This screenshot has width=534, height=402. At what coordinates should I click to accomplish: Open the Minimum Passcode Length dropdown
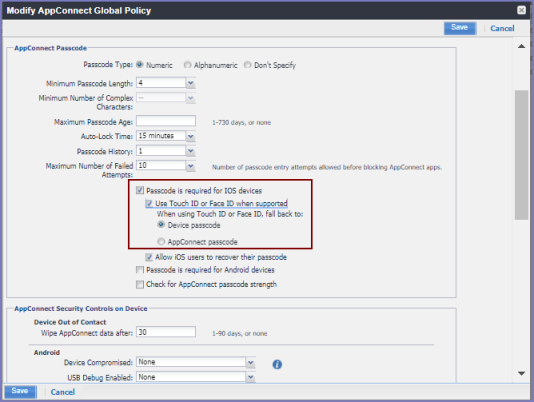[x=191, y=83]
